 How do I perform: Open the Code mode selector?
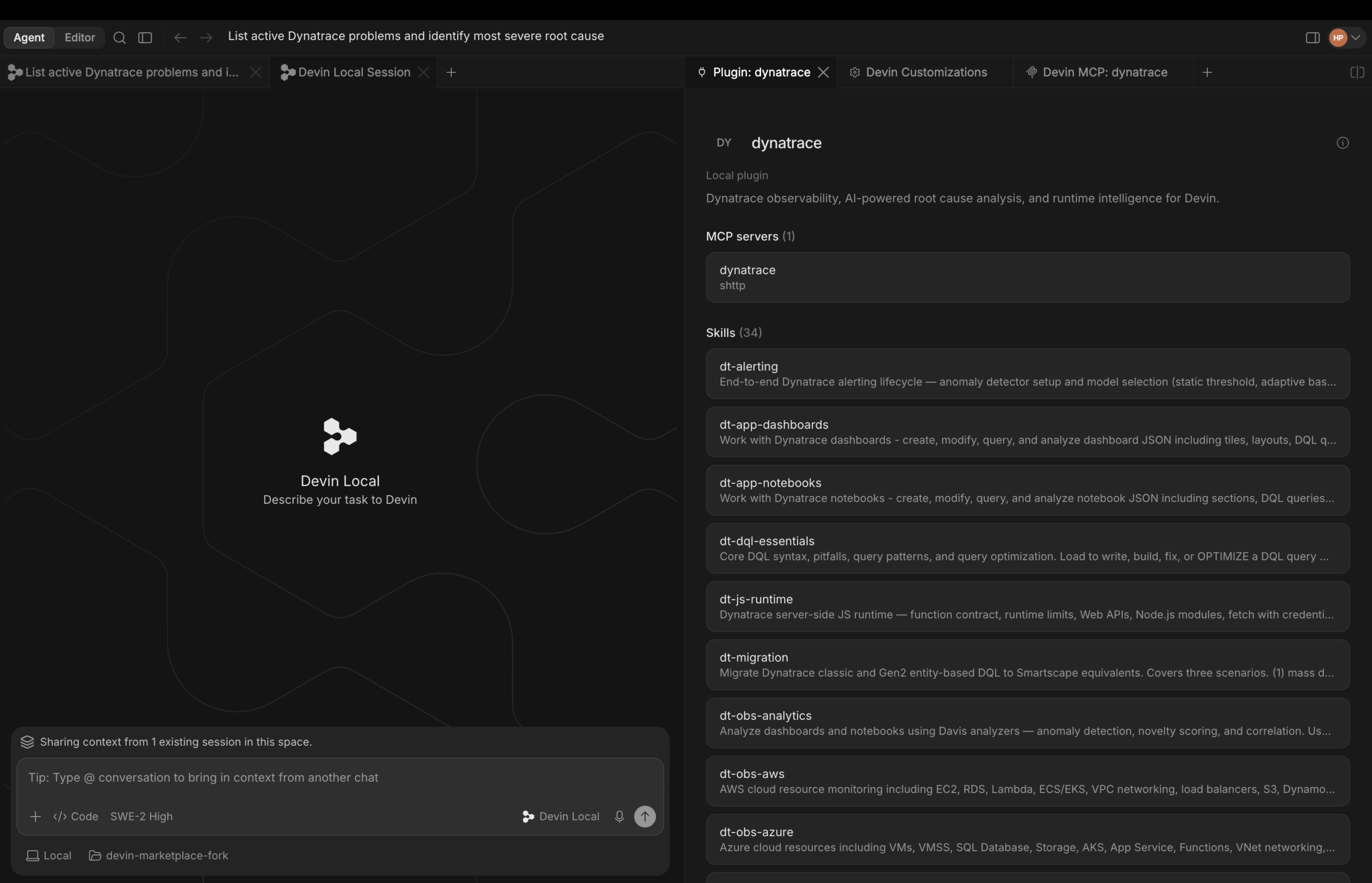click(x=76, y=817)
